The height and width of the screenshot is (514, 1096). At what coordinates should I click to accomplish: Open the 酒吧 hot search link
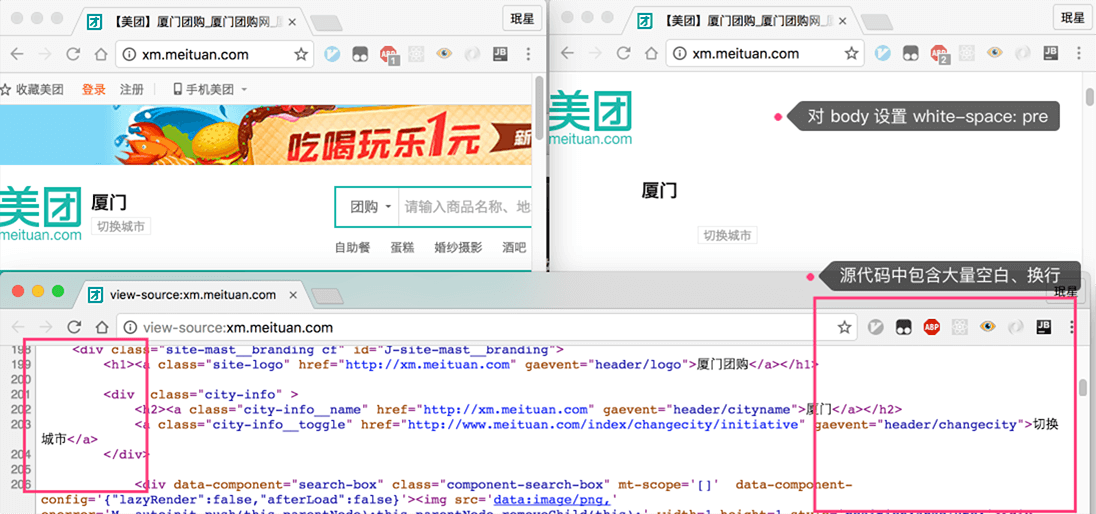click(514, 247)
